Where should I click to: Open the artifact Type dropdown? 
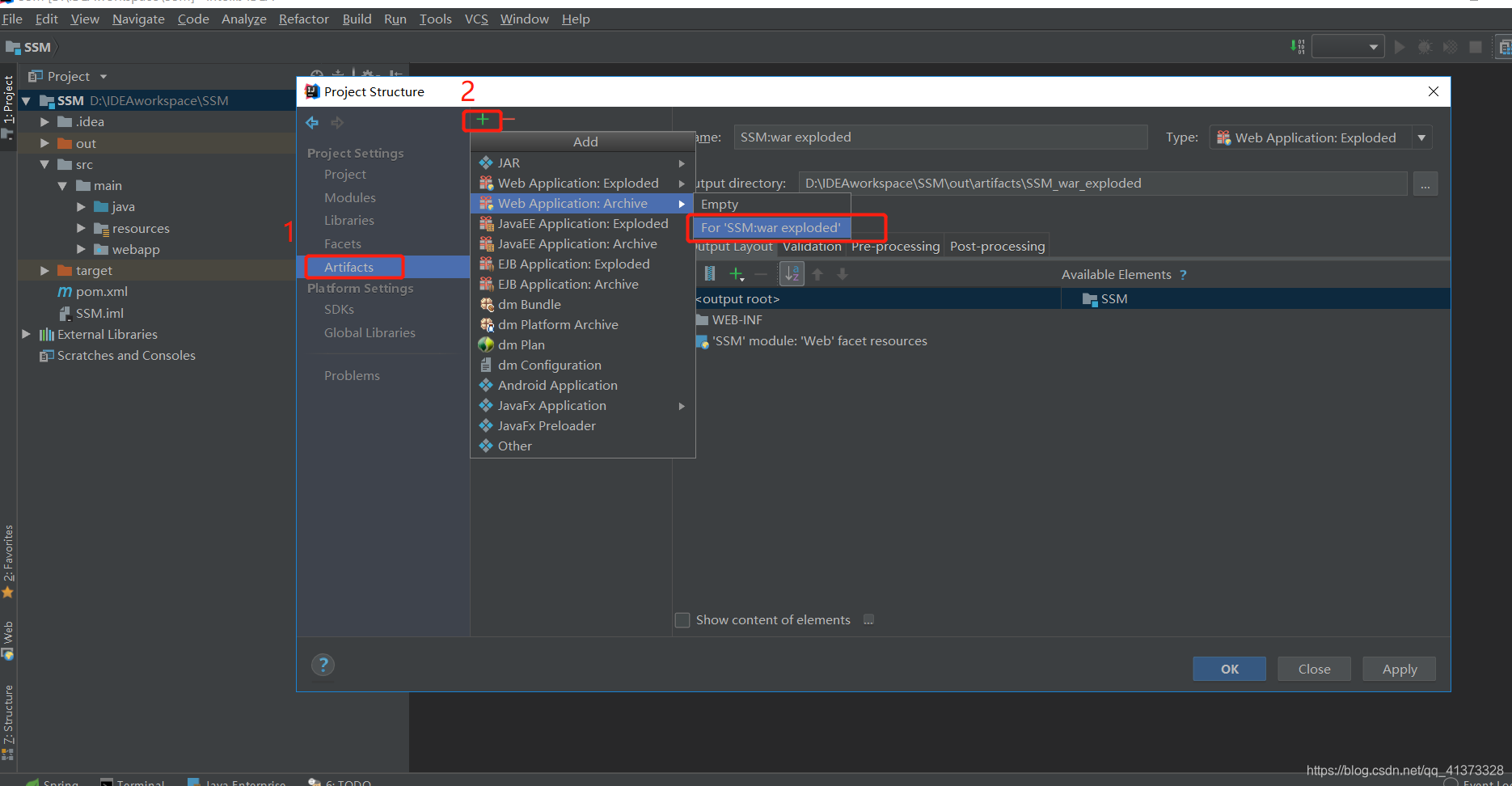pos(1421,137)
